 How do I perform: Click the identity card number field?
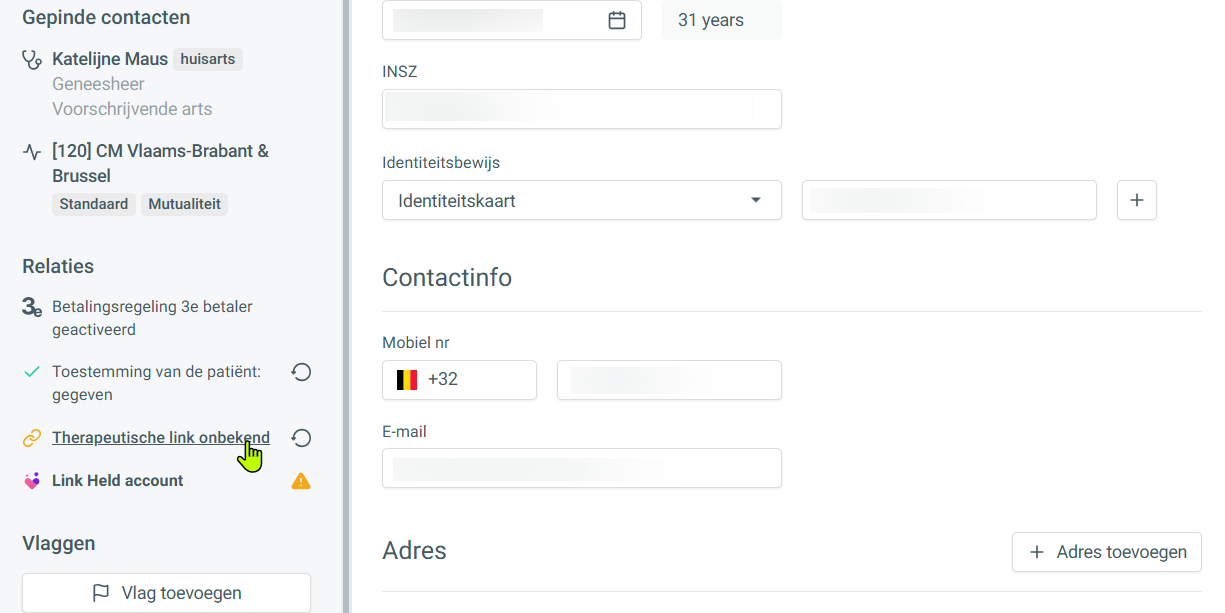point(949,200)
